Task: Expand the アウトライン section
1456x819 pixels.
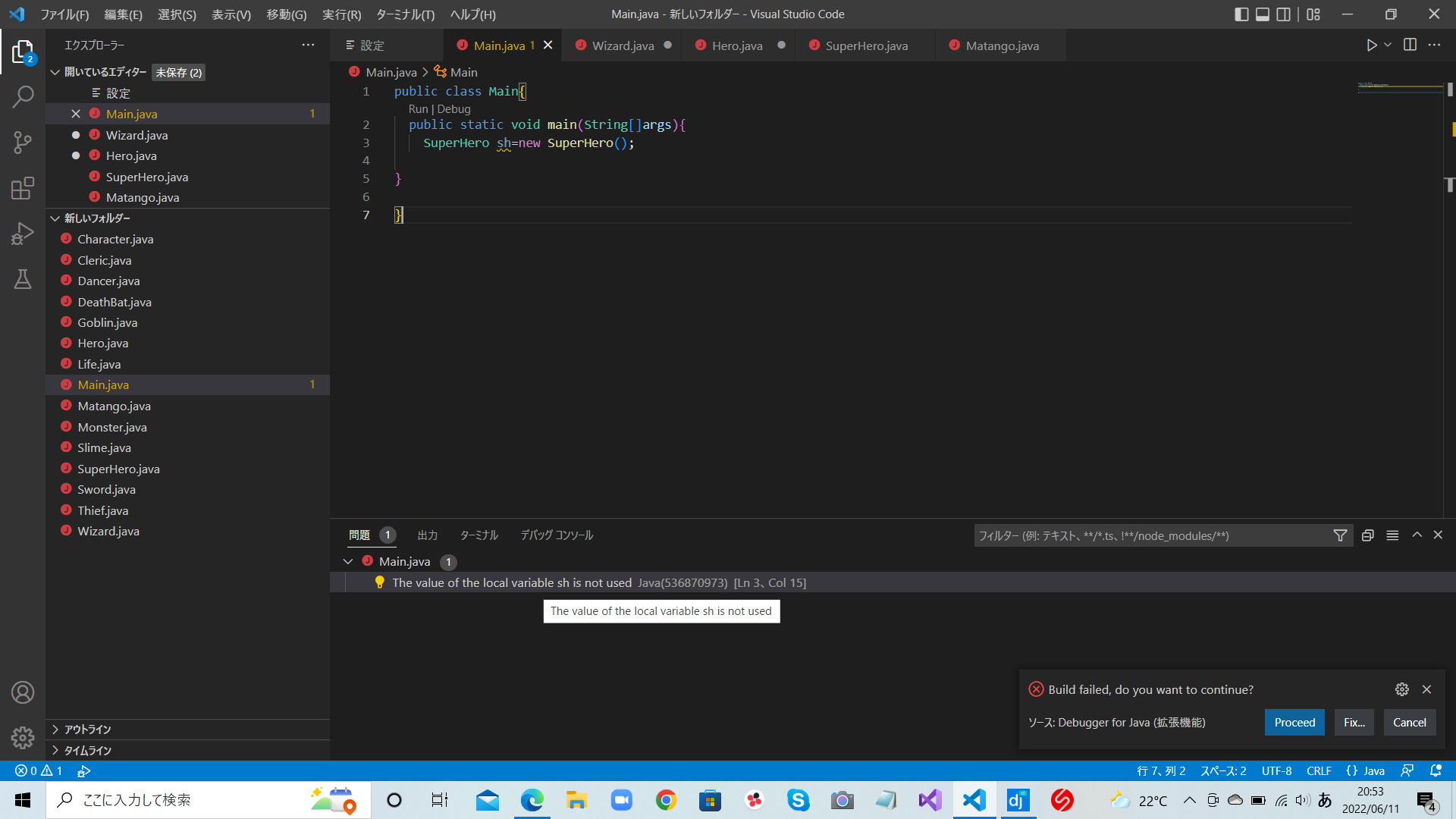Action: pyautogui.click(x=87, y=730)
